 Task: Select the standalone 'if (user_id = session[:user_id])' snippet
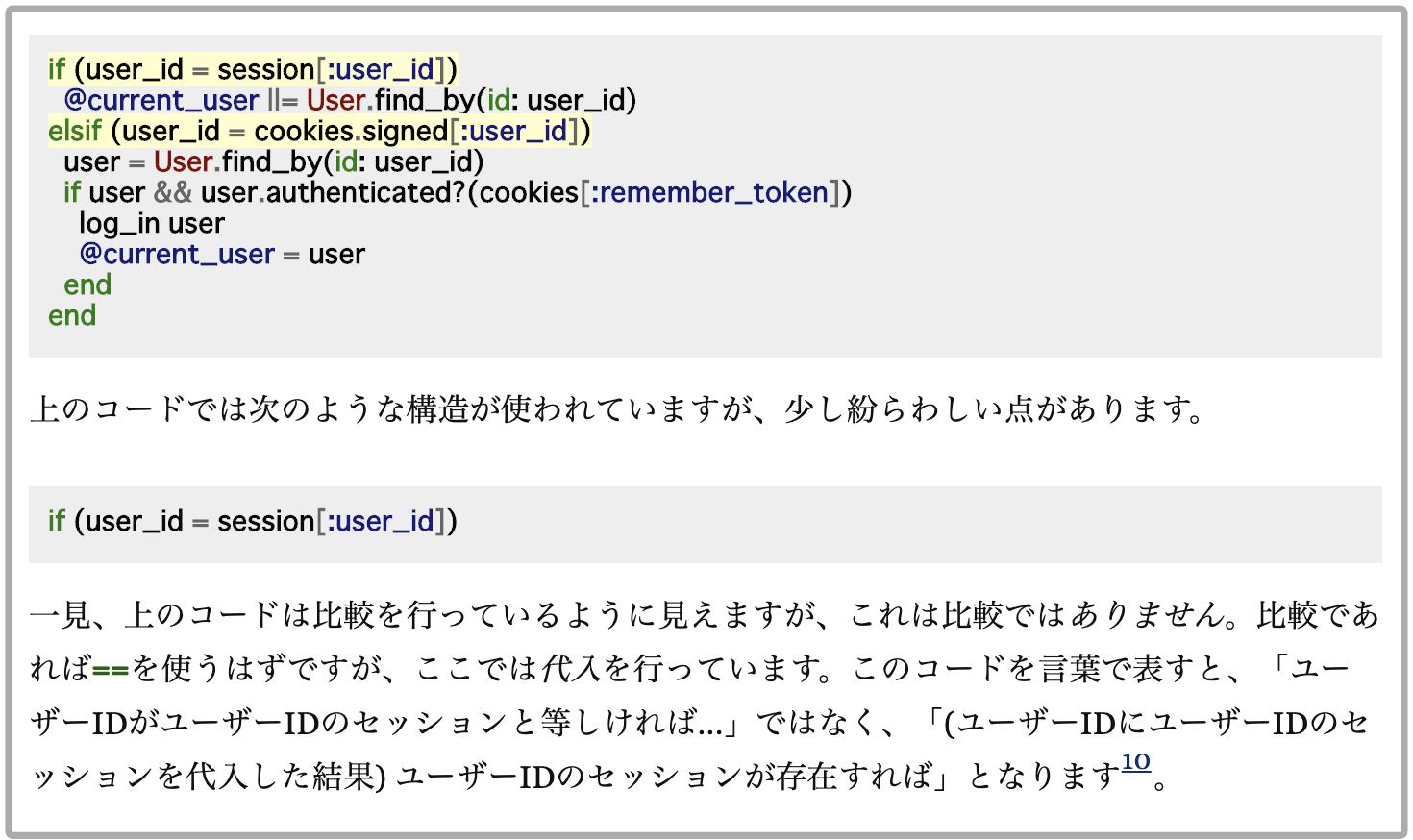253,521
